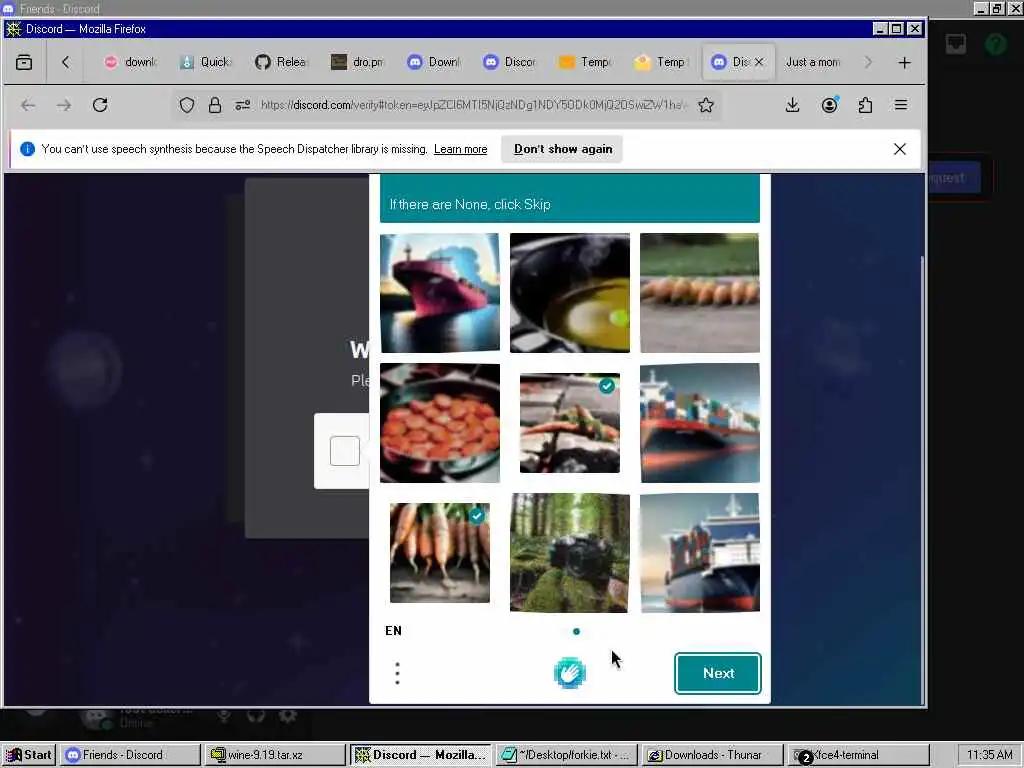Screen dimensions: 1024x768
Task: Select the cruise ship with containers image
Action: pos(699,552)
